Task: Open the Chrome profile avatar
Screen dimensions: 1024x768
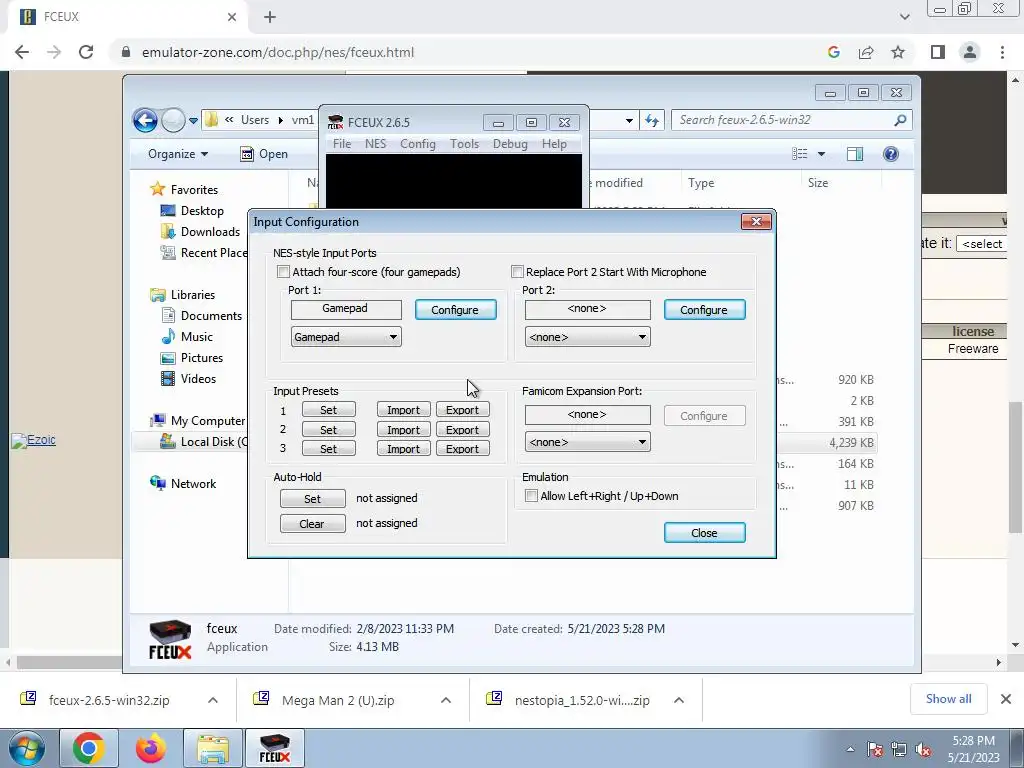Action: point(970,52)
